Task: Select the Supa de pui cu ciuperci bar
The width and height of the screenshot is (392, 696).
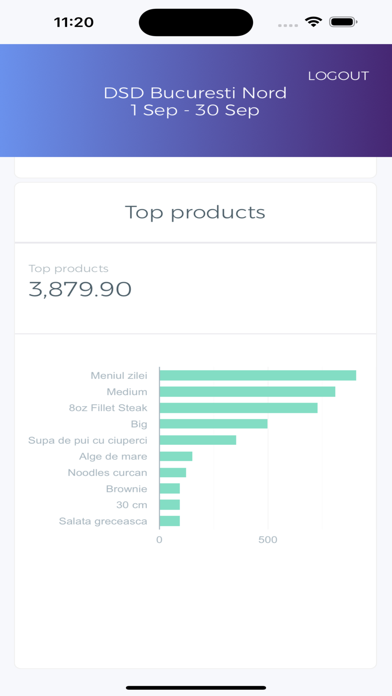Action: pyautogui.click(x=198, y=440)
